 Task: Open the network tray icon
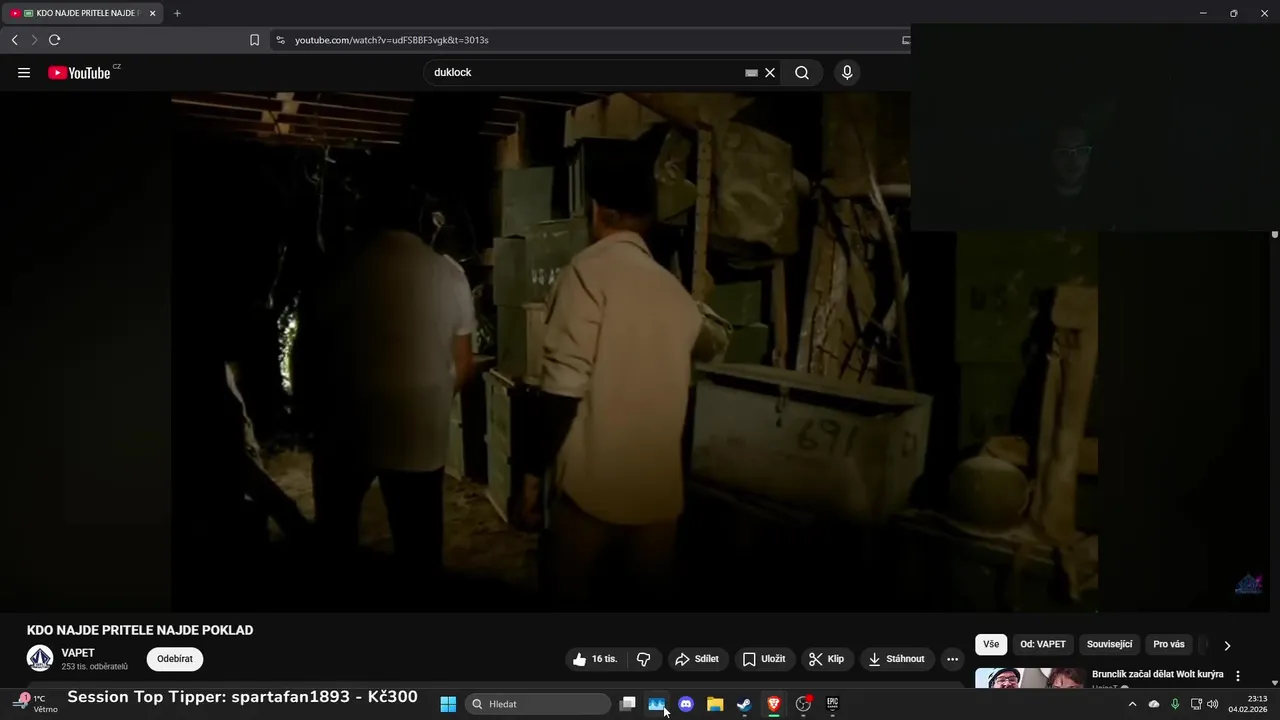pyautogui.click(x=1196, y=704)
